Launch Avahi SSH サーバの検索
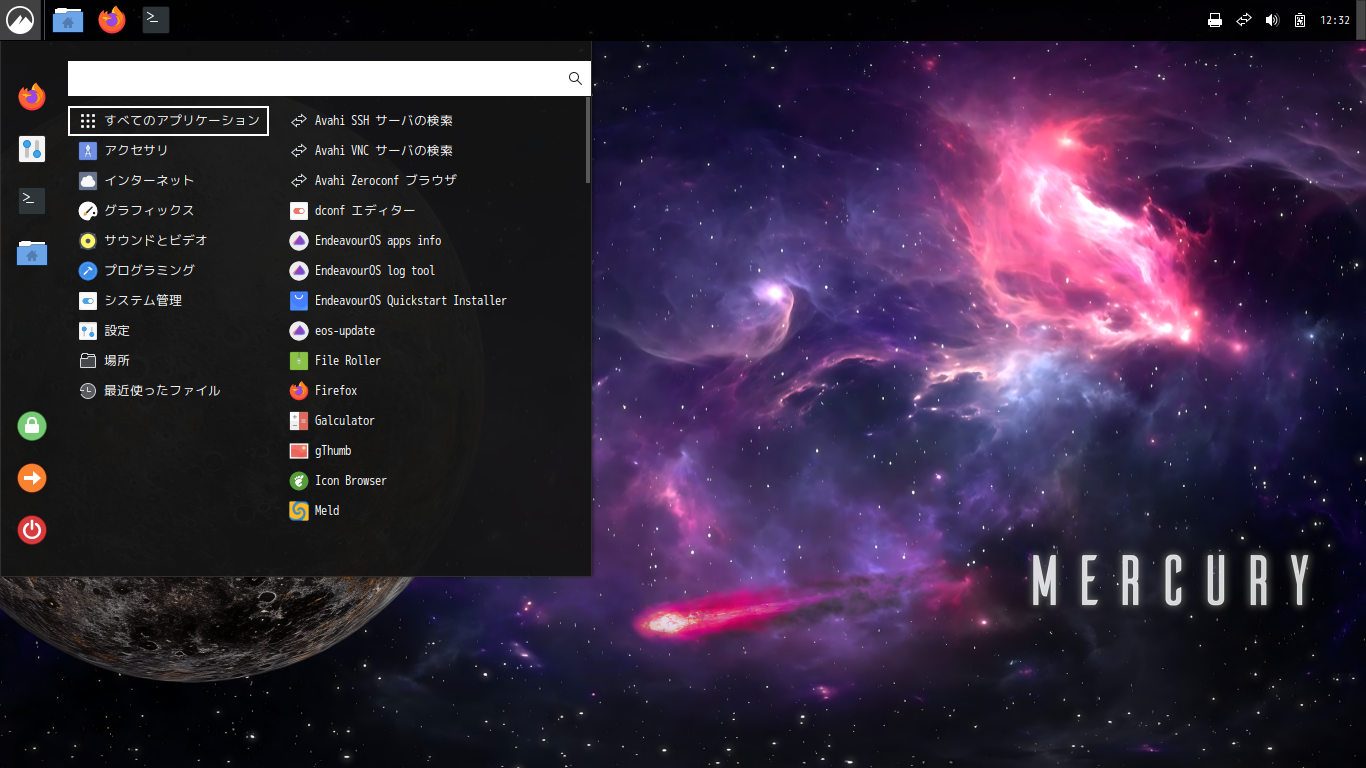This screenshot has height=768, width=1366. [431, 120]
